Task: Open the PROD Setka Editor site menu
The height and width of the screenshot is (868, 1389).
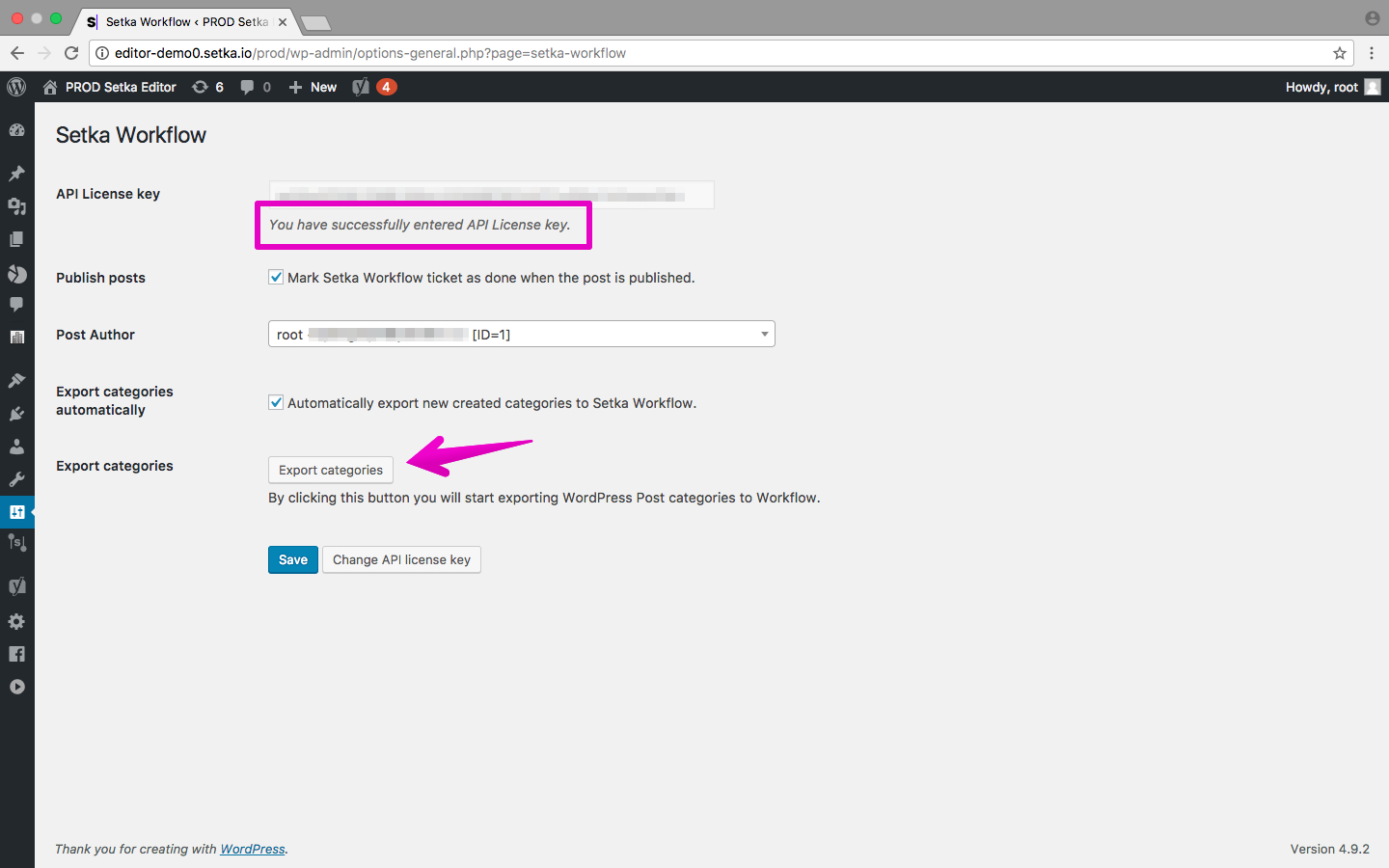Action: point(110,87)
